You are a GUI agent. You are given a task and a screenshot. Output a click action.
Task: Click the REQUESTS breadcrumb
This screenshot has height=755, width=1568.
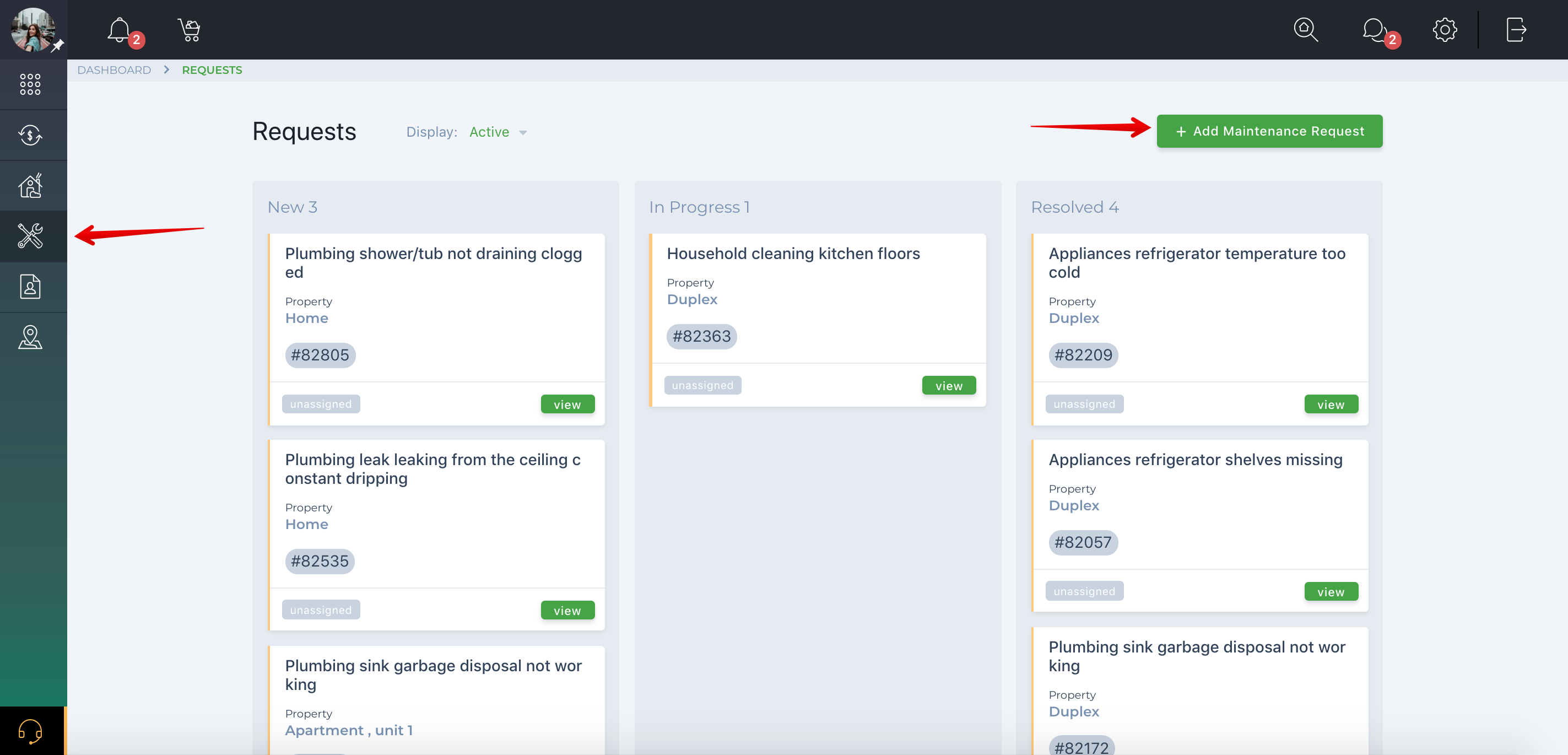click(212, 70)
